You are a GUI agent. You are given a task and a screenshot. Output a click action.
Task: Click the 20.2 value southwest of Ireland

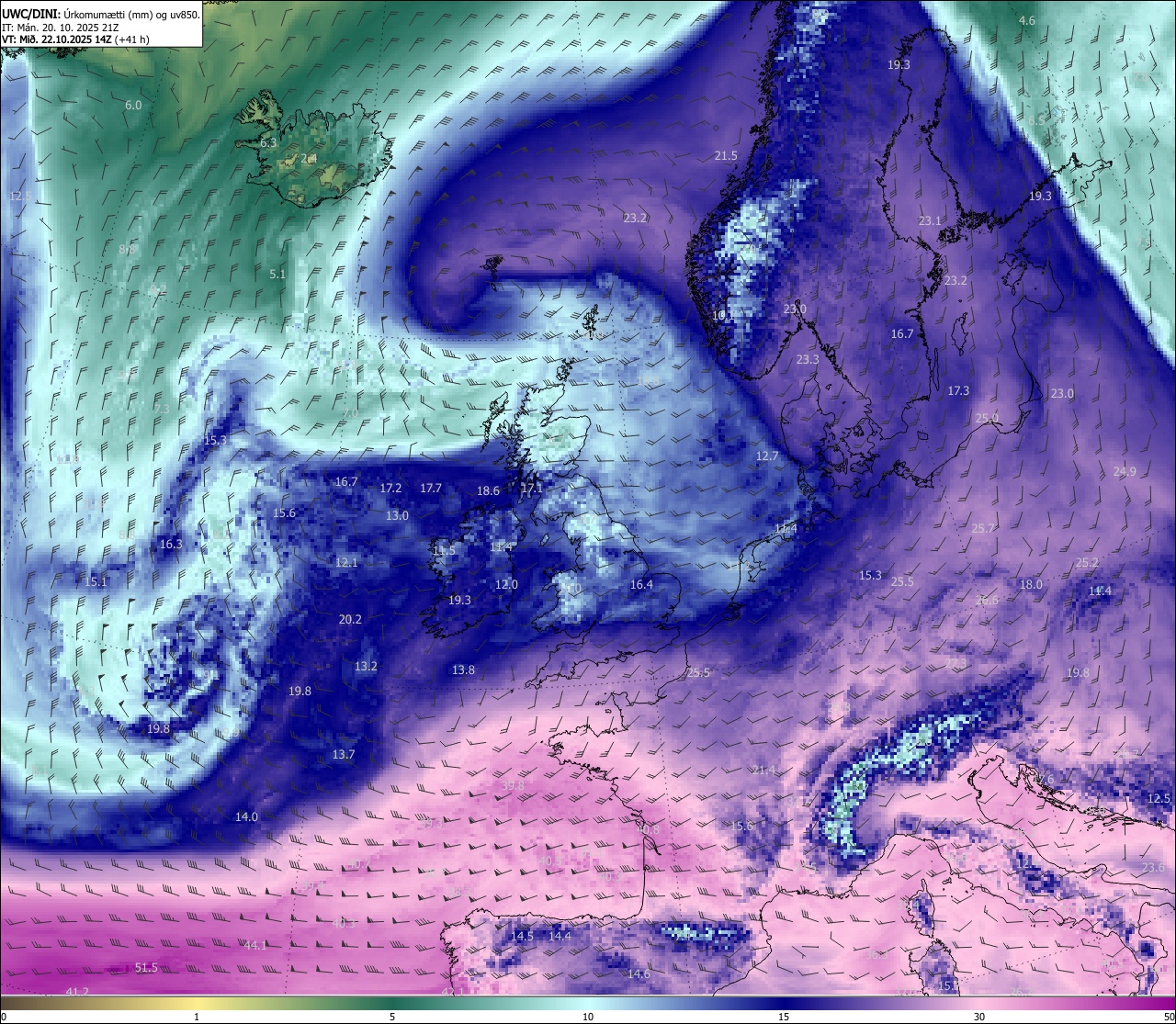click(x=350, y=620)
